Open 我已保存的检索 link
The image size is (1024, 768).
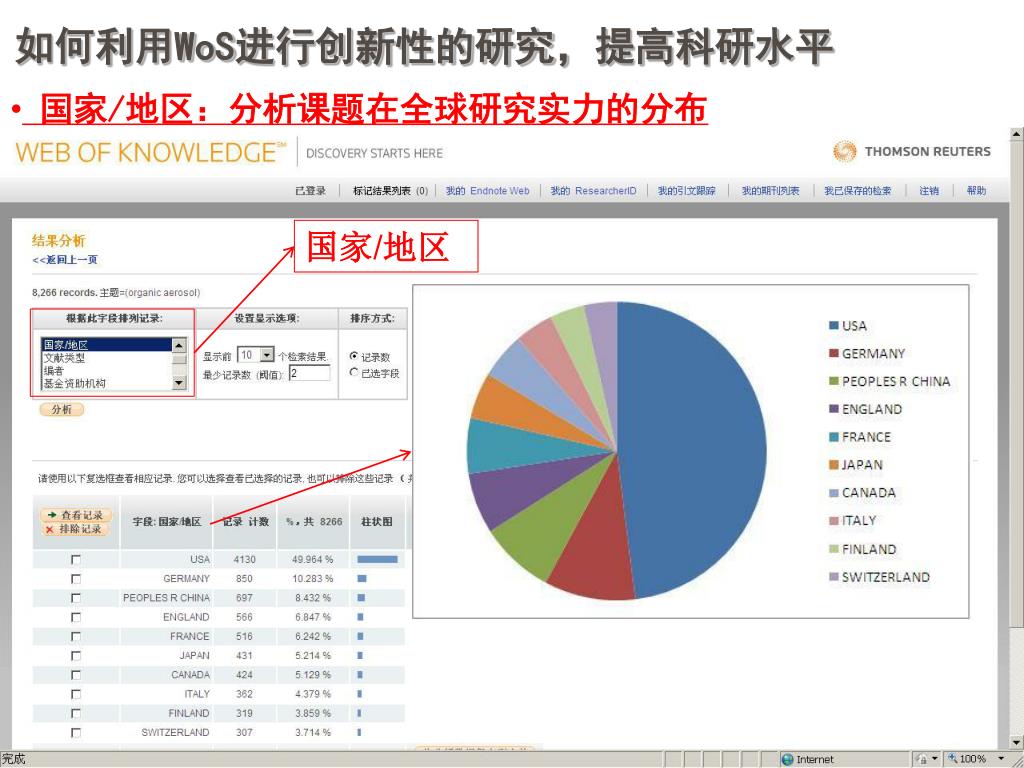857,191
